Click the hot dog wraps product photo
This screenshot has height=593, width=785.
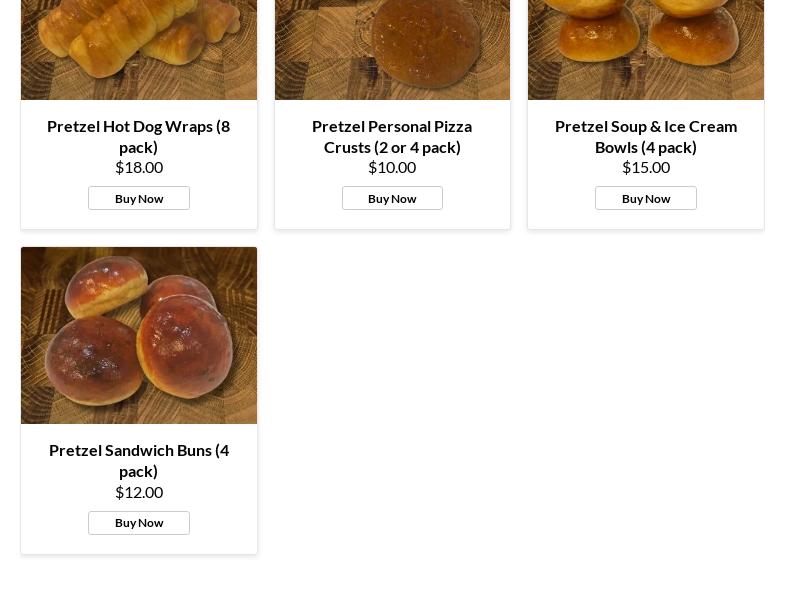pos(139,50)
